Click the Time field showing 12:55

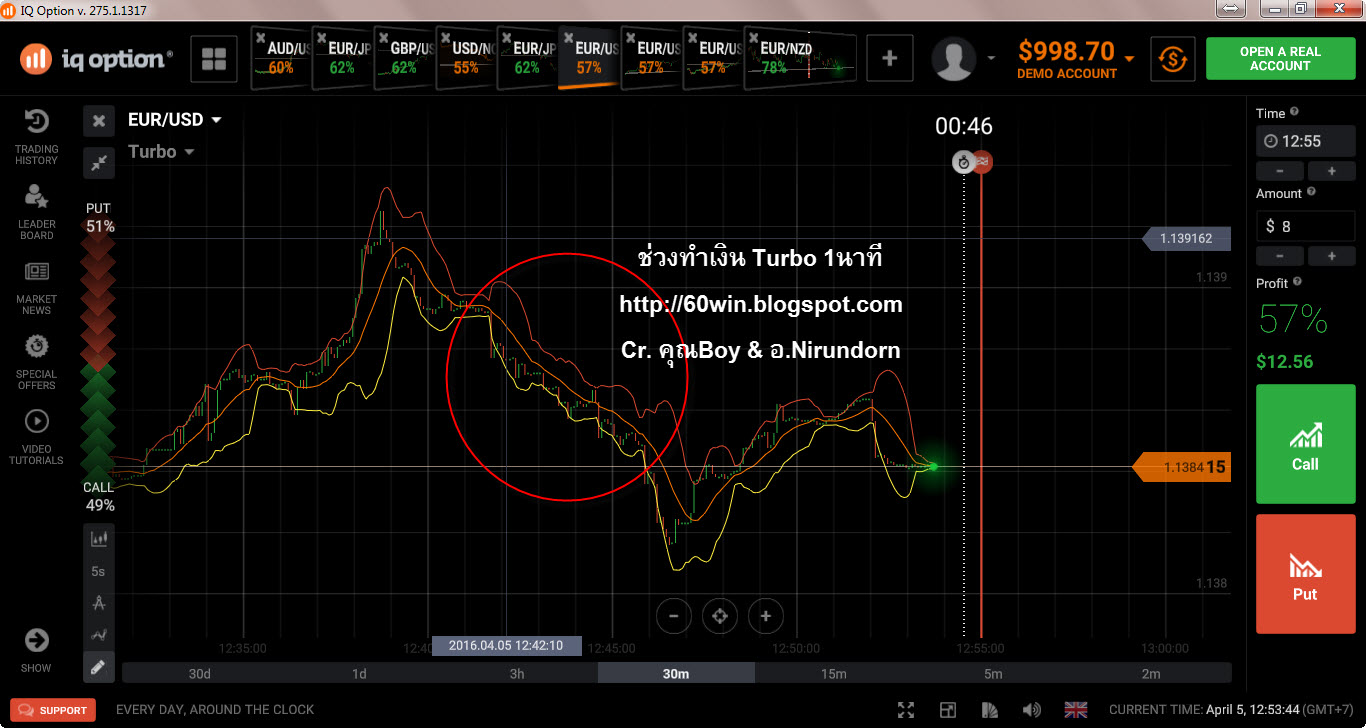(x=1305, y=141)
